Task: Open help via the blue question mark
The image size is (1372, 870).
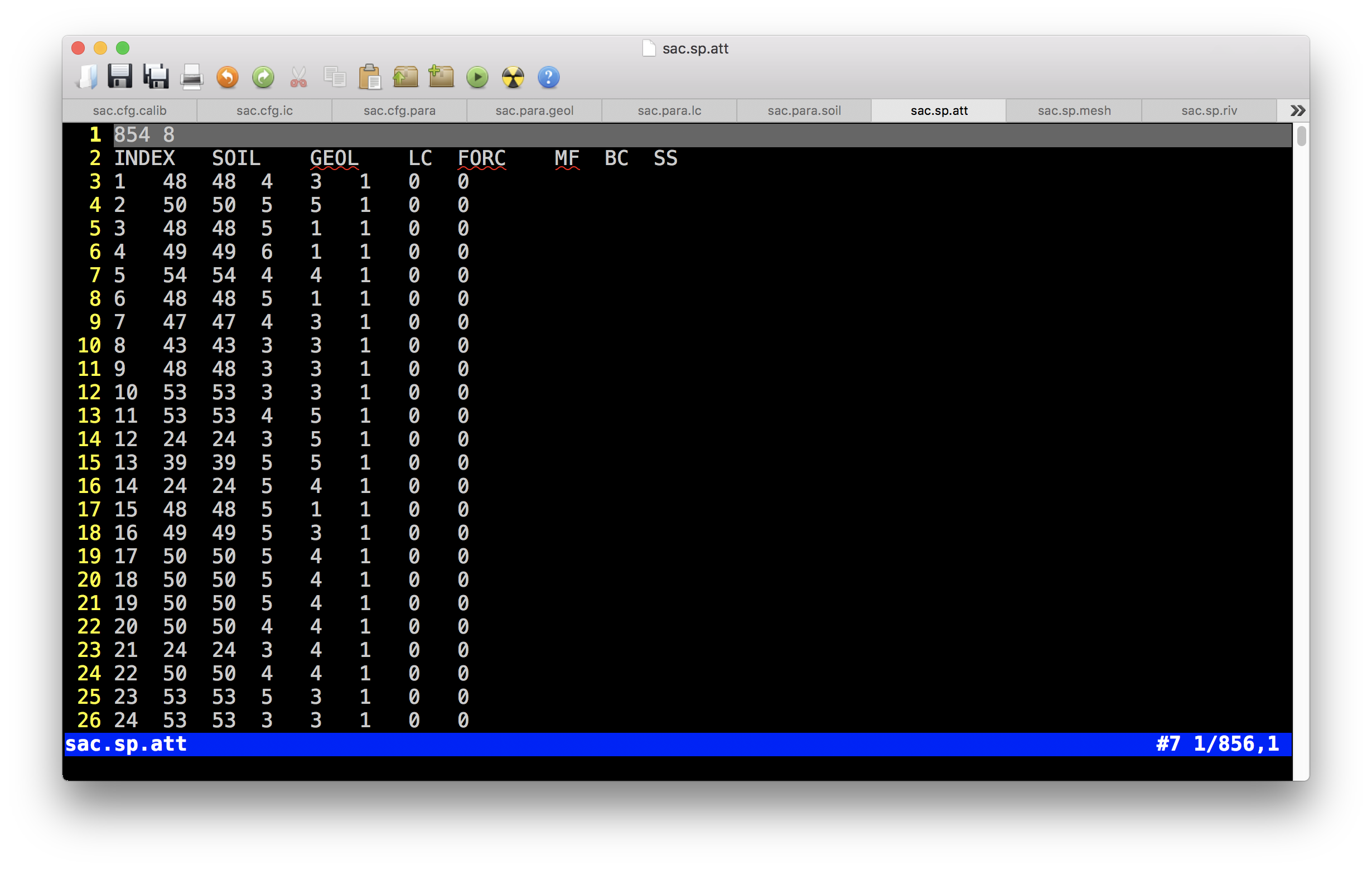Action: [x=549, y=77]
